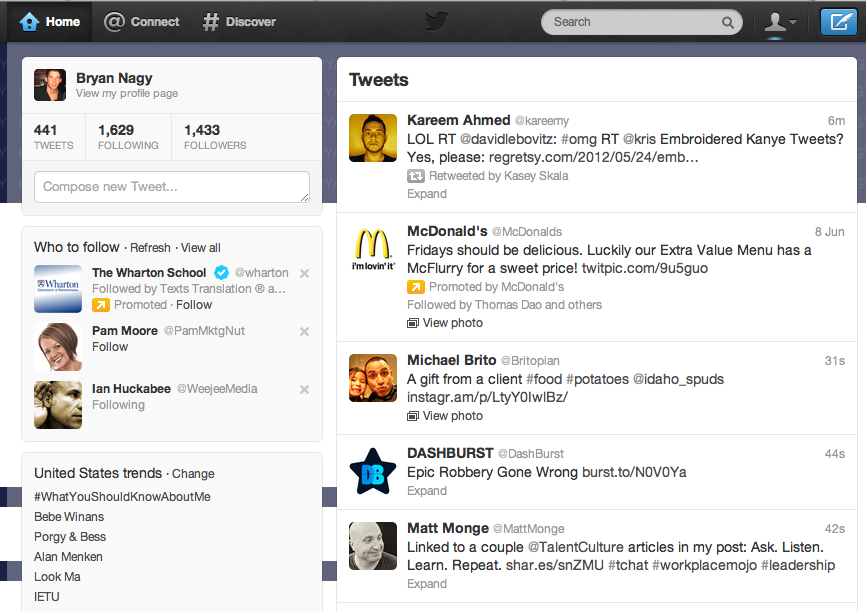Click the search magnifier icon

click(731, 22)
